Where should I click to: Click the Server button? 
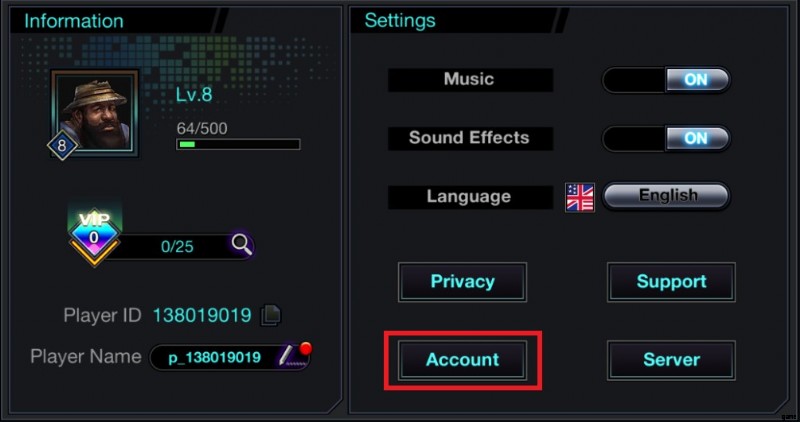point(671,360)
